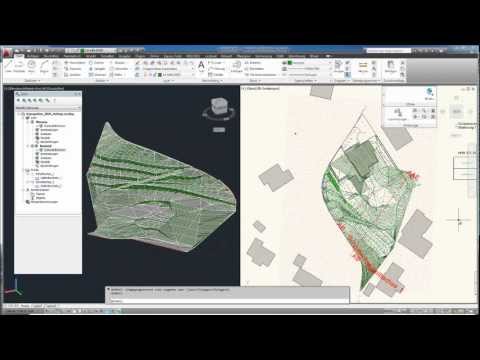Choose the Stretch (Strecken) modify tool
The image size is (480, 360).
coord(73,75)
